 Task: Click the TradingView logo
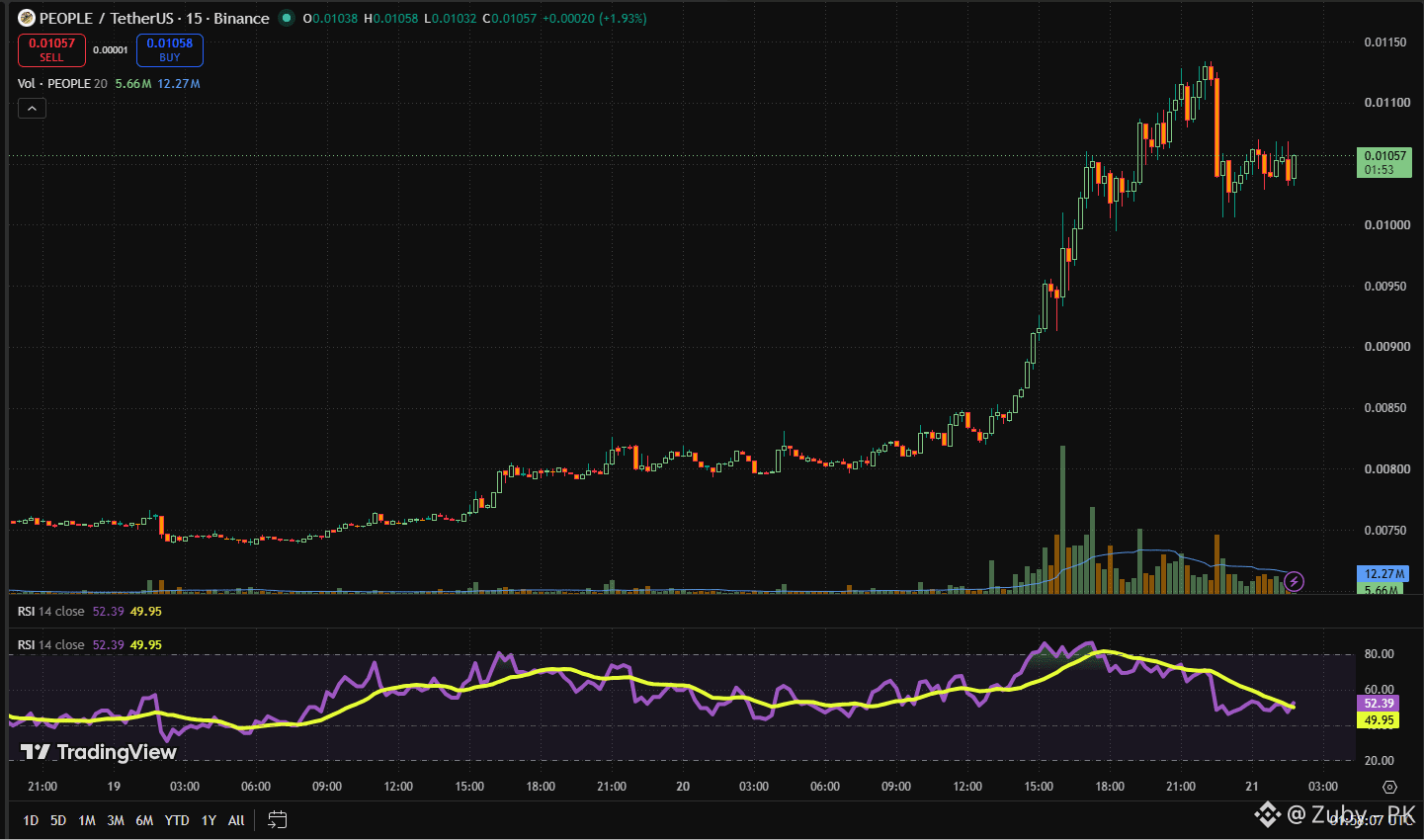coord(99,752)
